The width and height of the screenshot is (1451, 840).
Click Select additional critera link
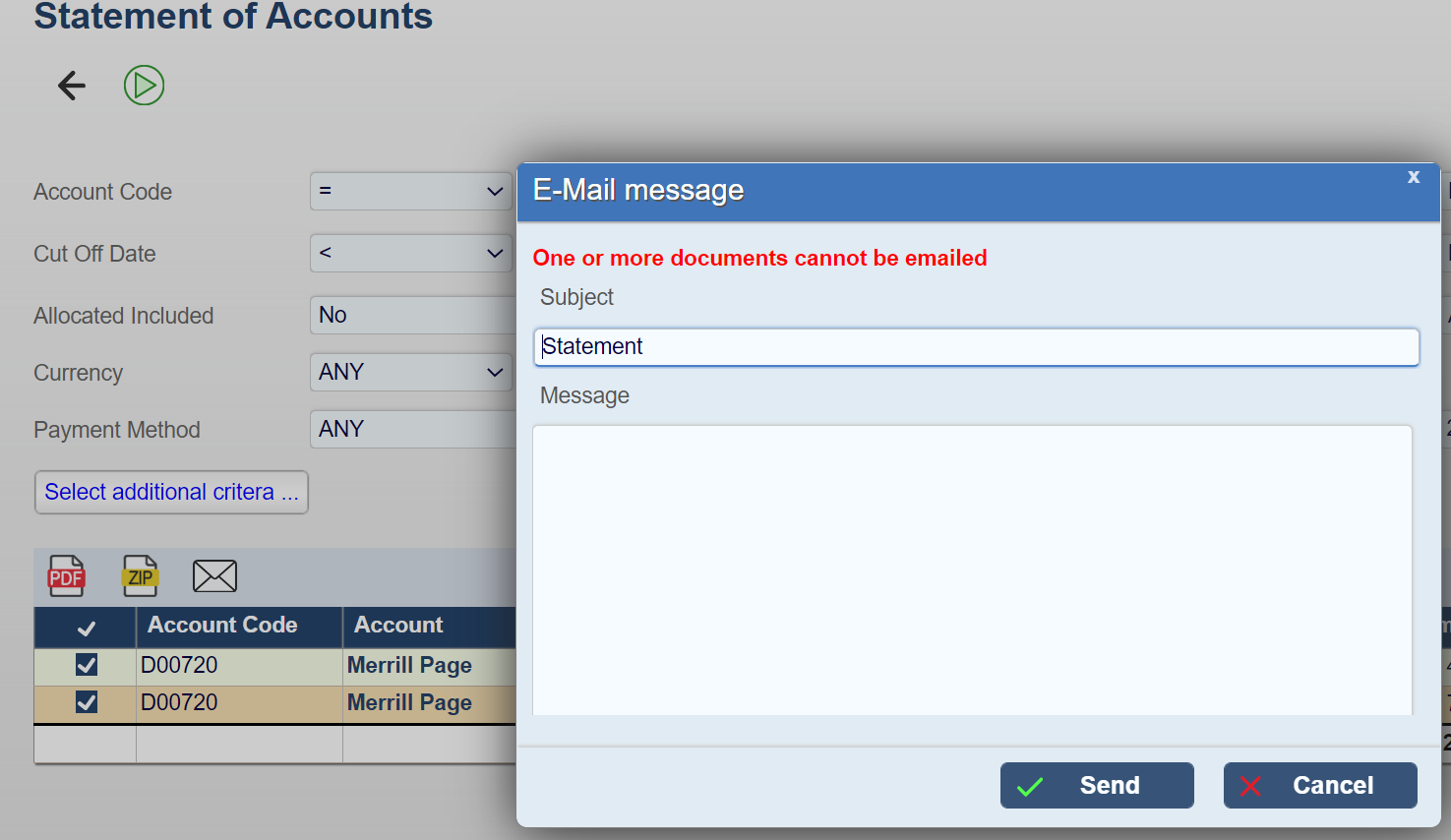tap(171, 492)
